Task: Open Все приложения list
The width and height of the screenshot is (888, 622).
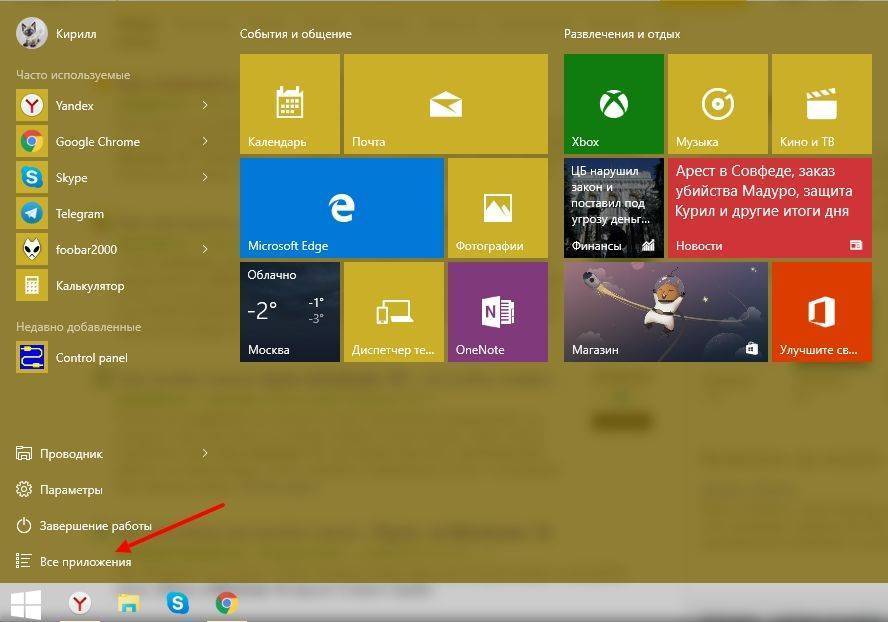Action: [85, 562]
